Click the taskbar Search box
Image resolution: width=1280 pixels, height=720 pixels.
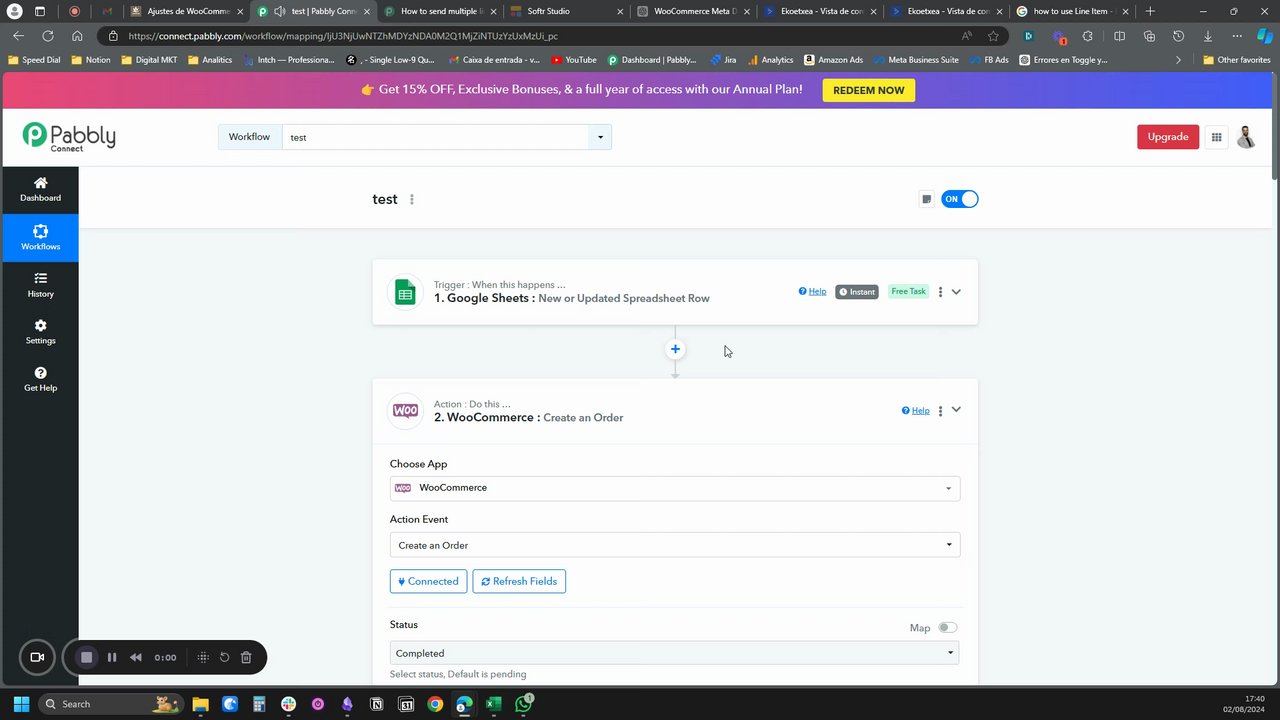[x=110, y=704]
